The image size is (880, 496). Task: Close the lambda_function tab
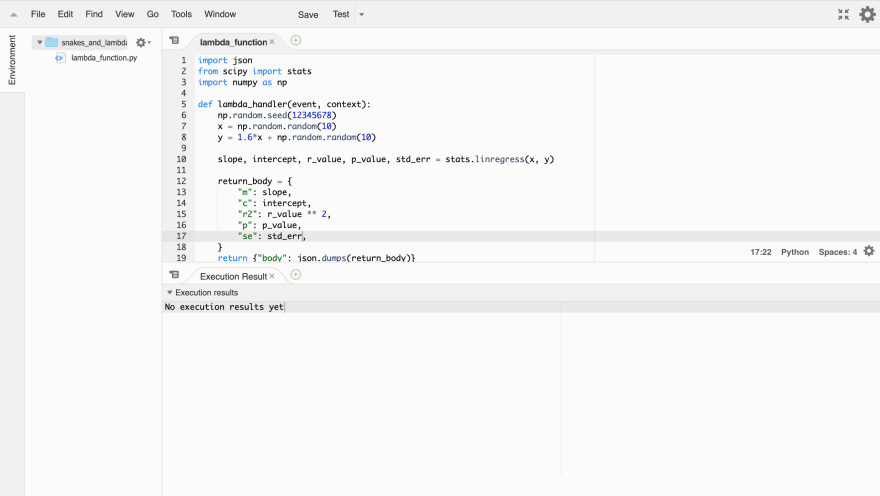[272, 42]
